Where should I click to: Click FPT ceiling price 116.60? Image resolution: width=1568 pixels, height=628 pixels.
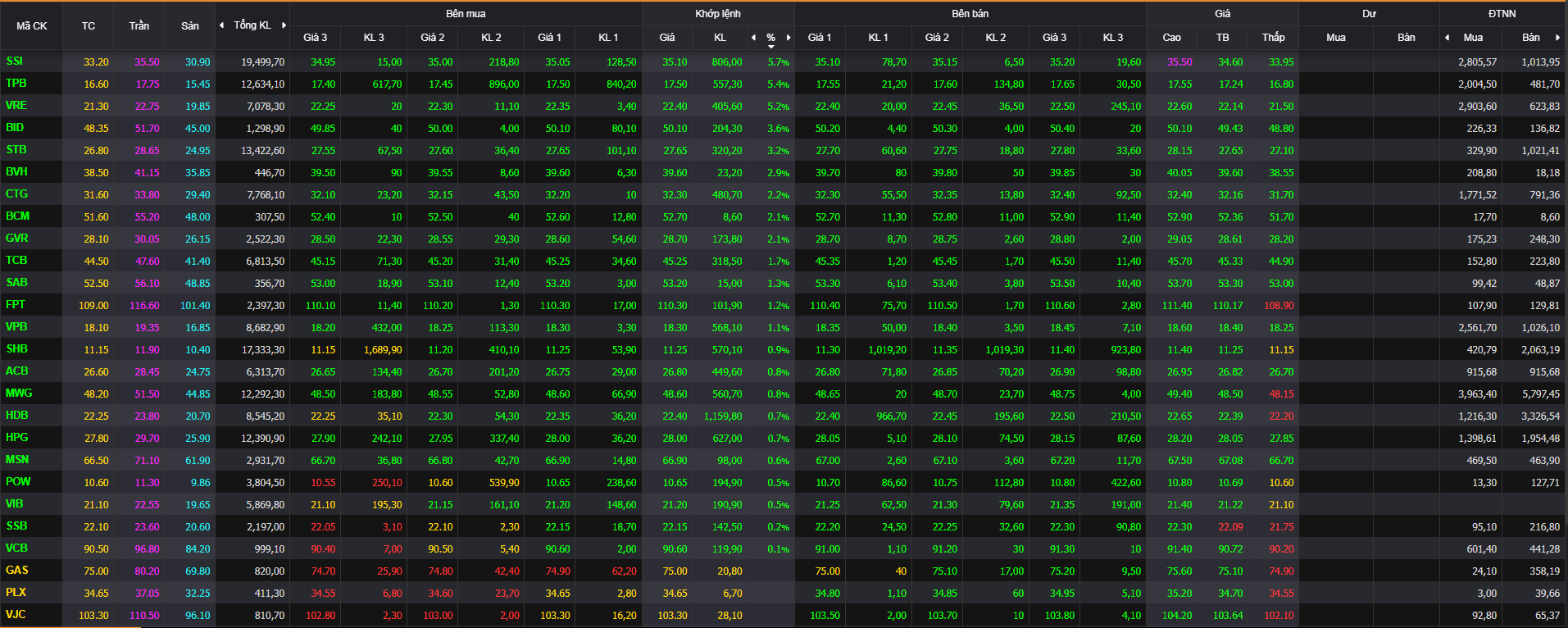coord(144,306)
